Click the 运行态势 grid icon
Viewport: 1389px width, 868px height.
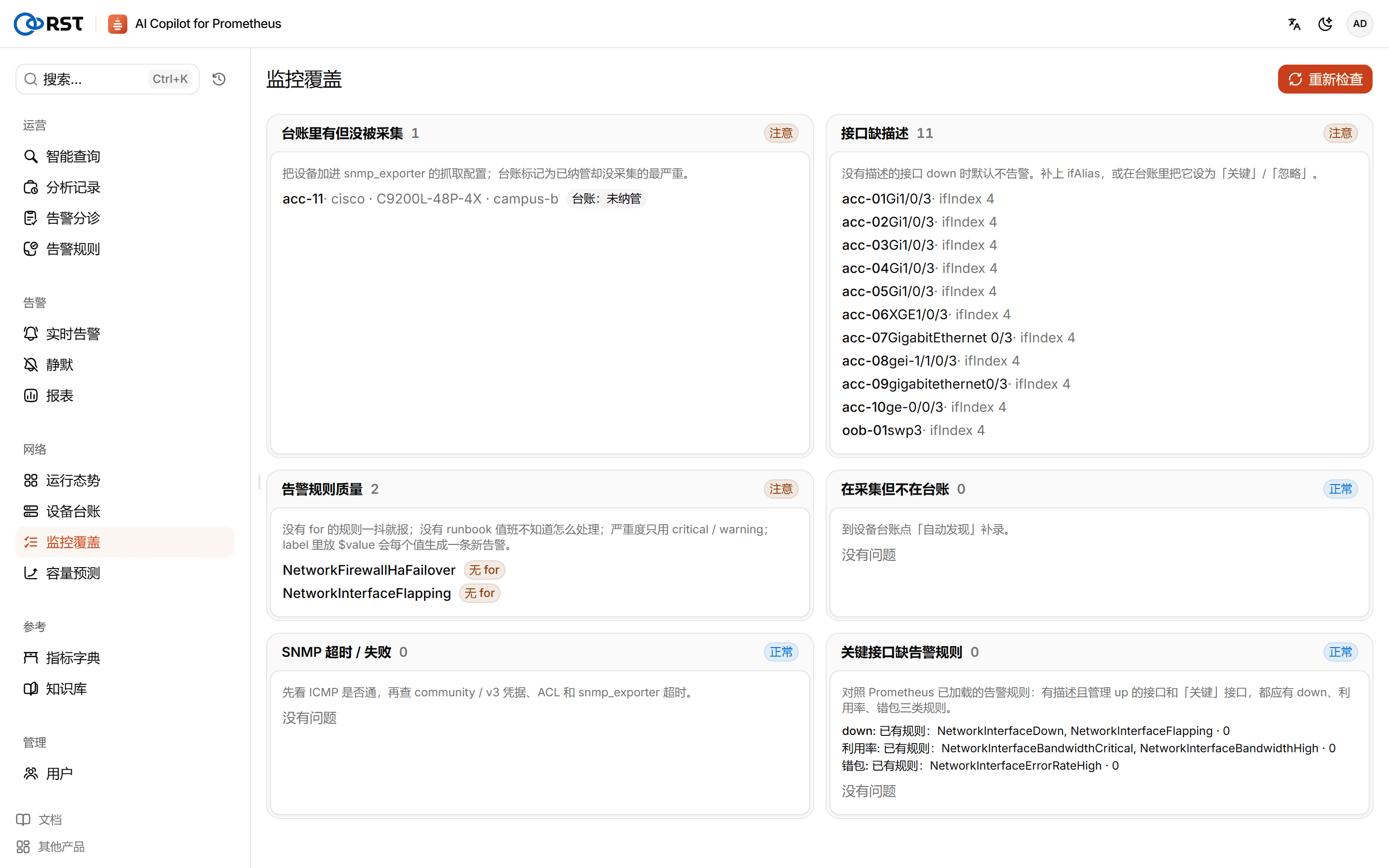[31, 480]
